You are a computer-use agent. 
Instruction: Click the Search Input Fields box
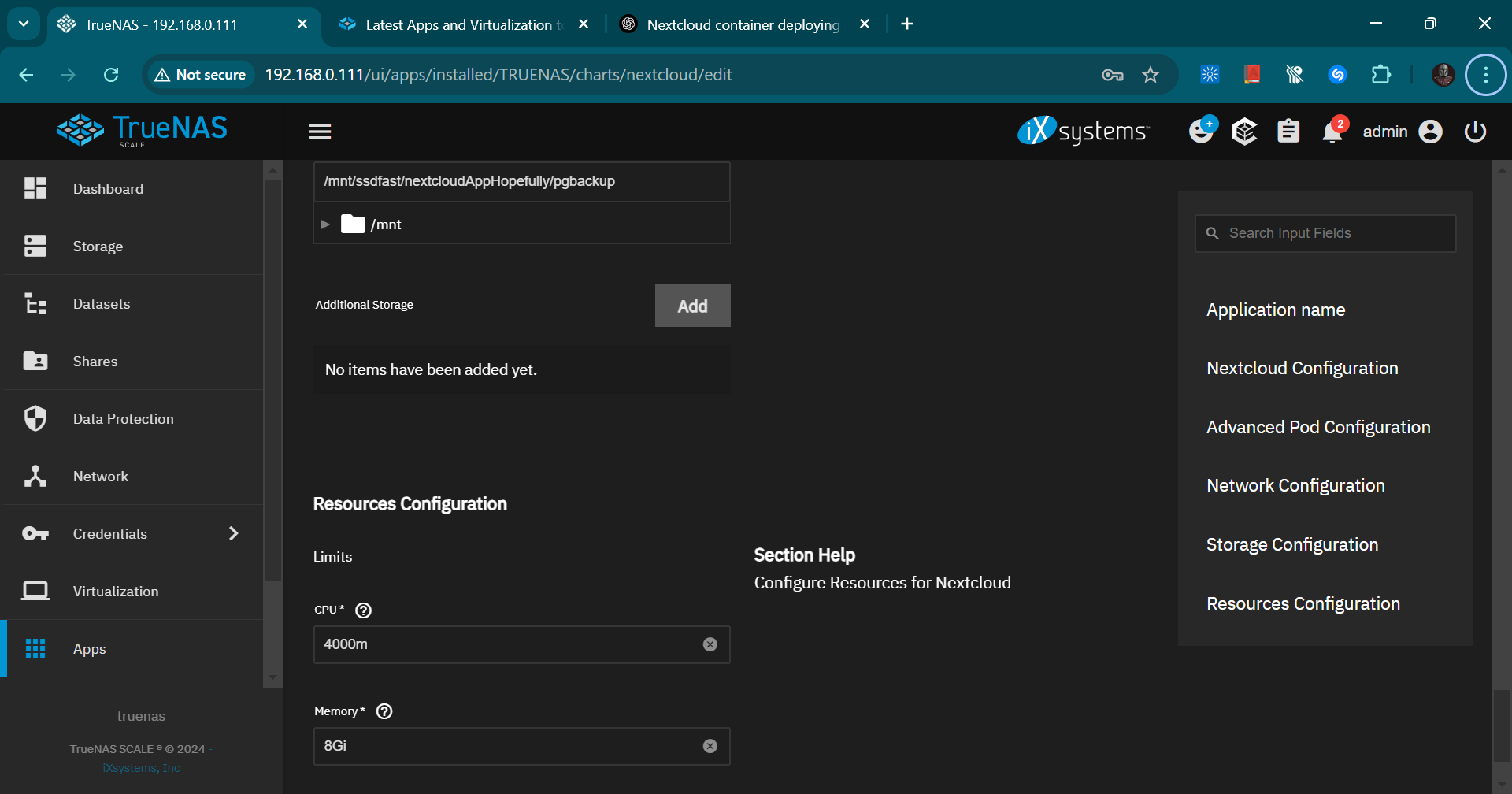[x=1325, y=233]
